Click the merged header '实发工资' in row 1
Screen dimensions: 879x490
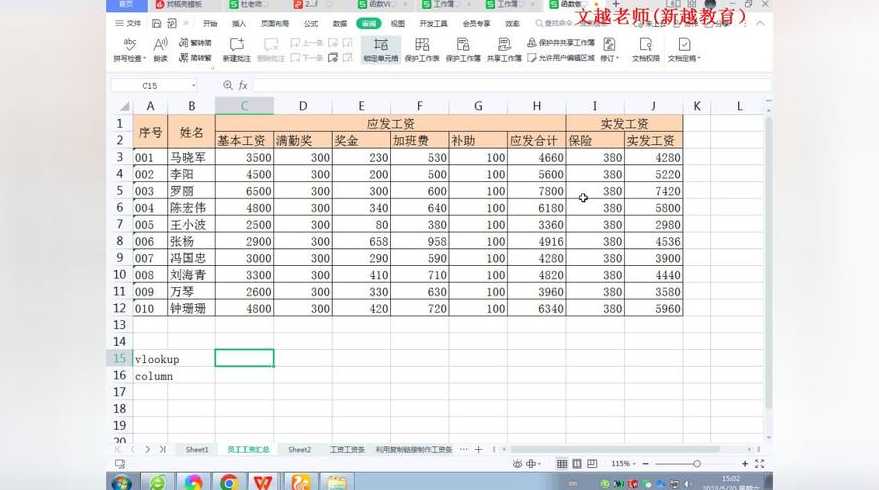(624, 123)
